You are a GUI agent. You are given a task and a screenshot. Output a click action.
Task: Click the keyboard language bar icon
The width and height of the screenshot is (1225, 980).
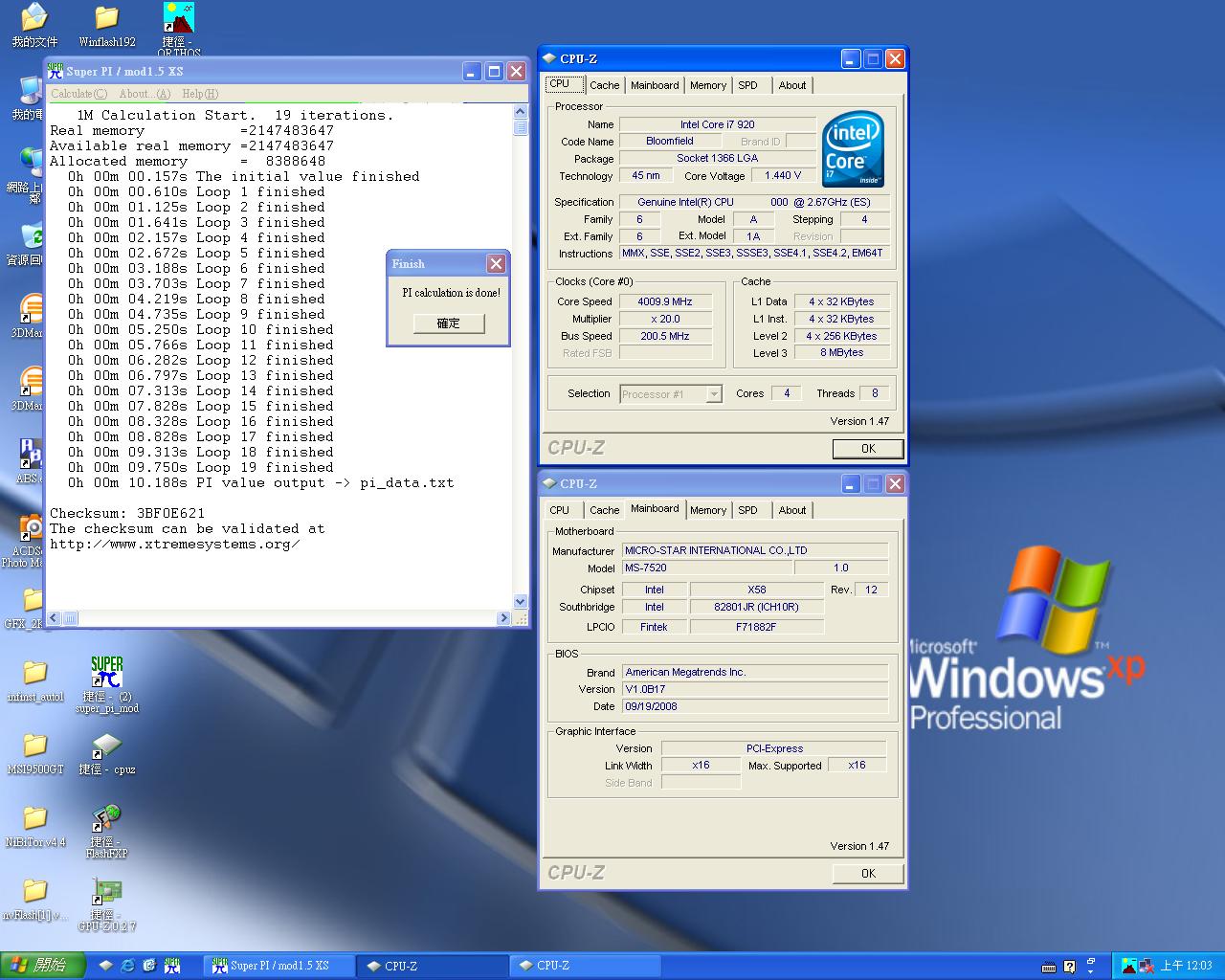coord(1049,967)
